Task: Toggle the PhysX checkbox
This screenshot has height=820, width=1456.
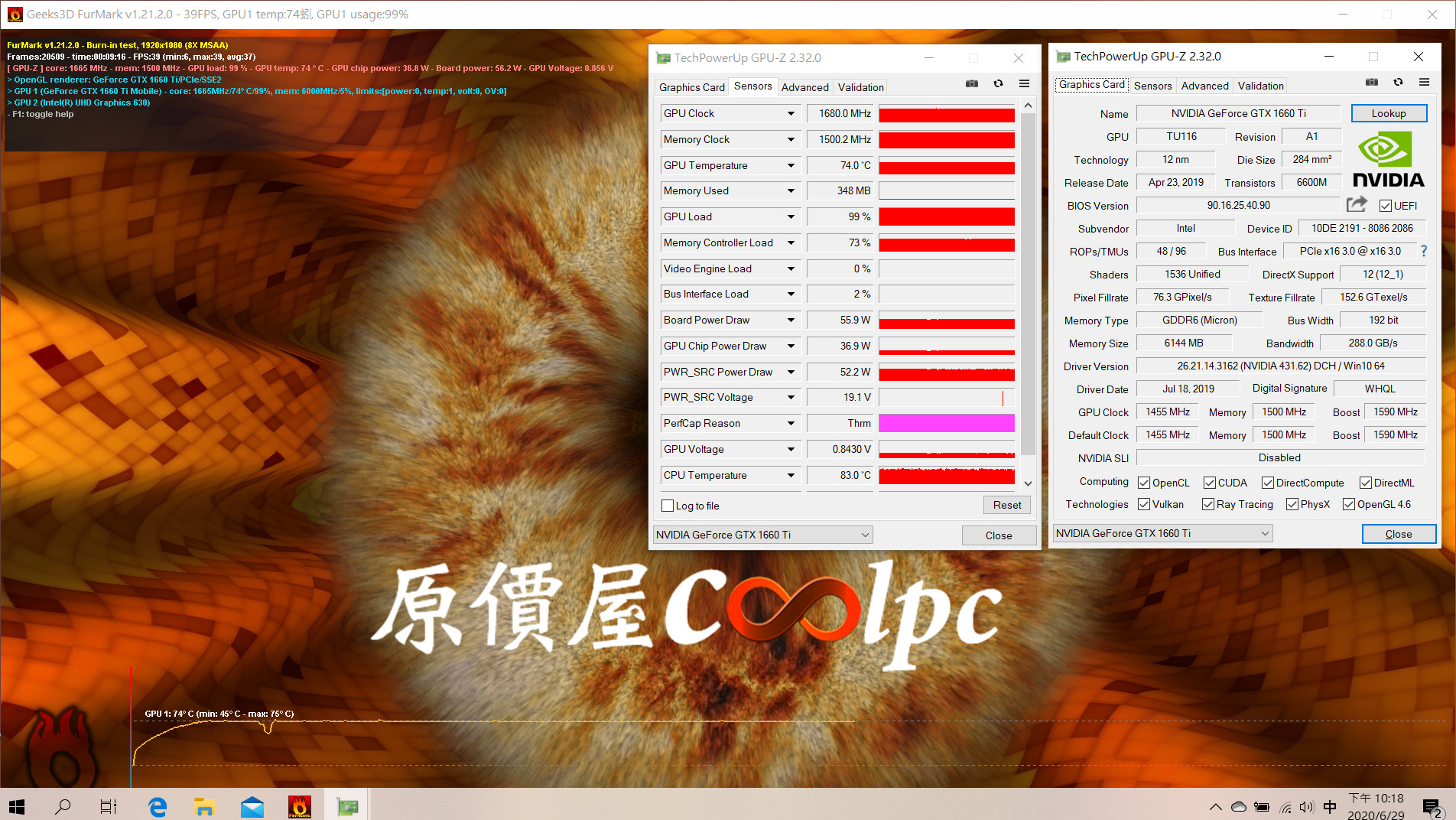Action: [1292, 504]
